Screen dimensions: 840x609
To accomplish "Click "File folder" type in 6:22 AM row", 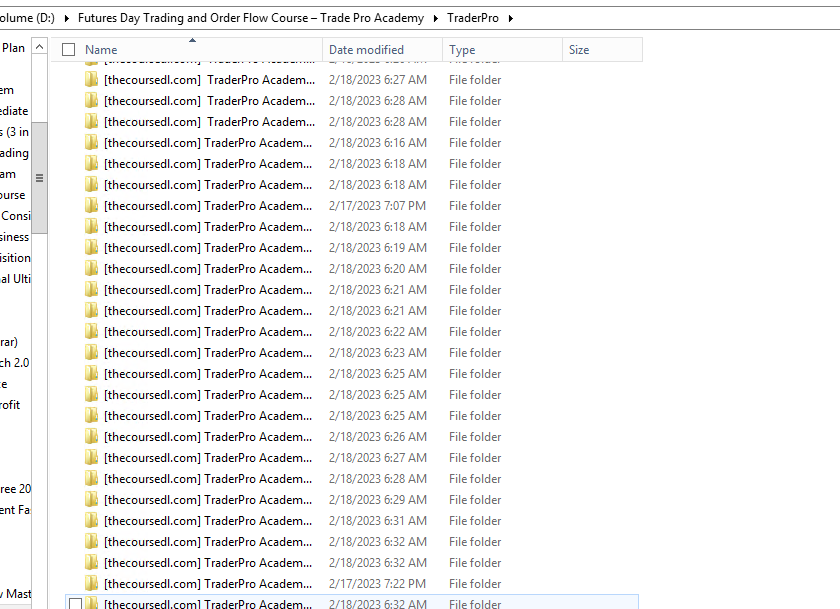I will tap(475, 332).
